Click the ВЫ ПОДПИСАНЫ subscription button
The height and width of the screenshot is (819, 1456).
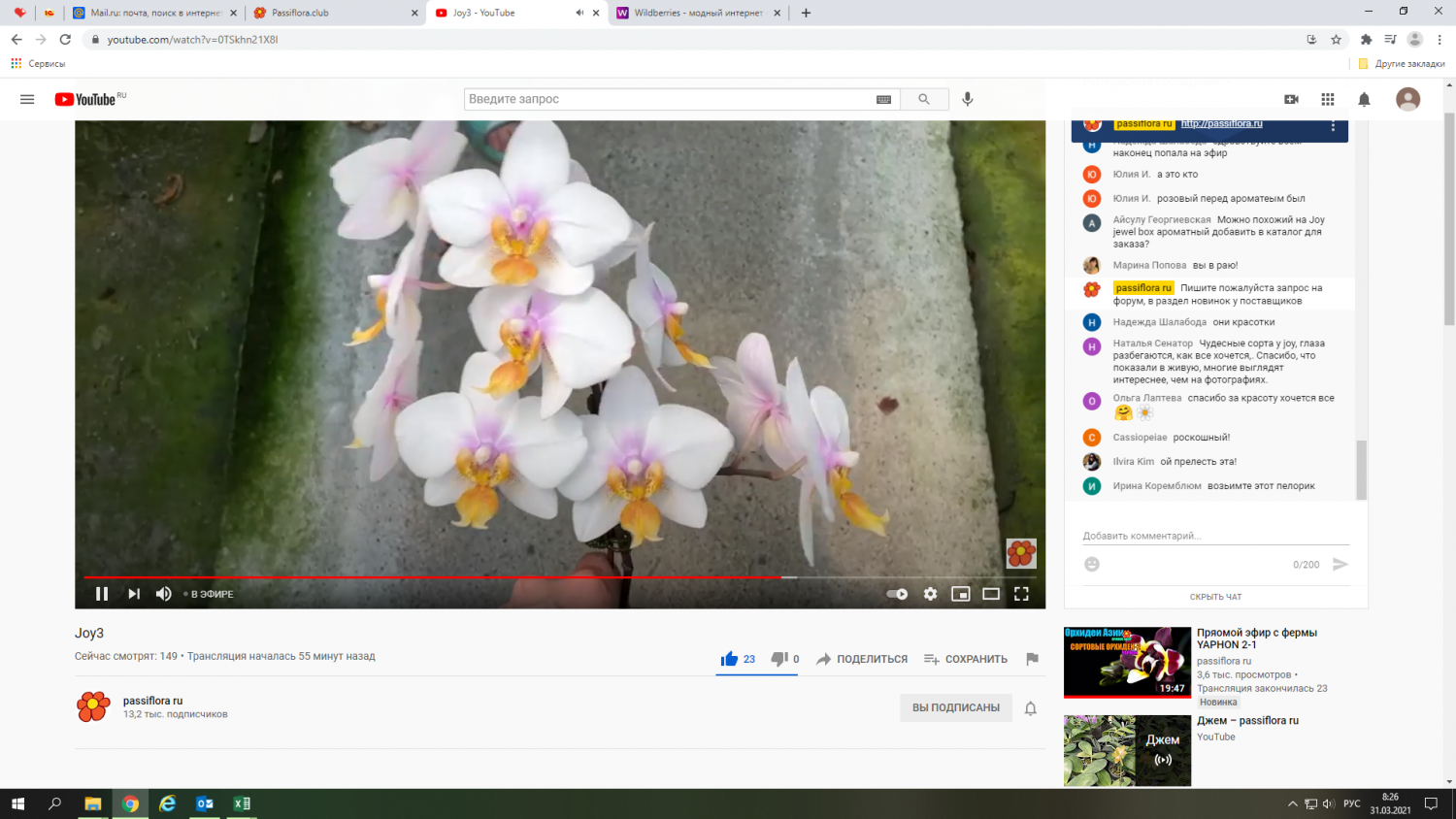coord(955,707)
